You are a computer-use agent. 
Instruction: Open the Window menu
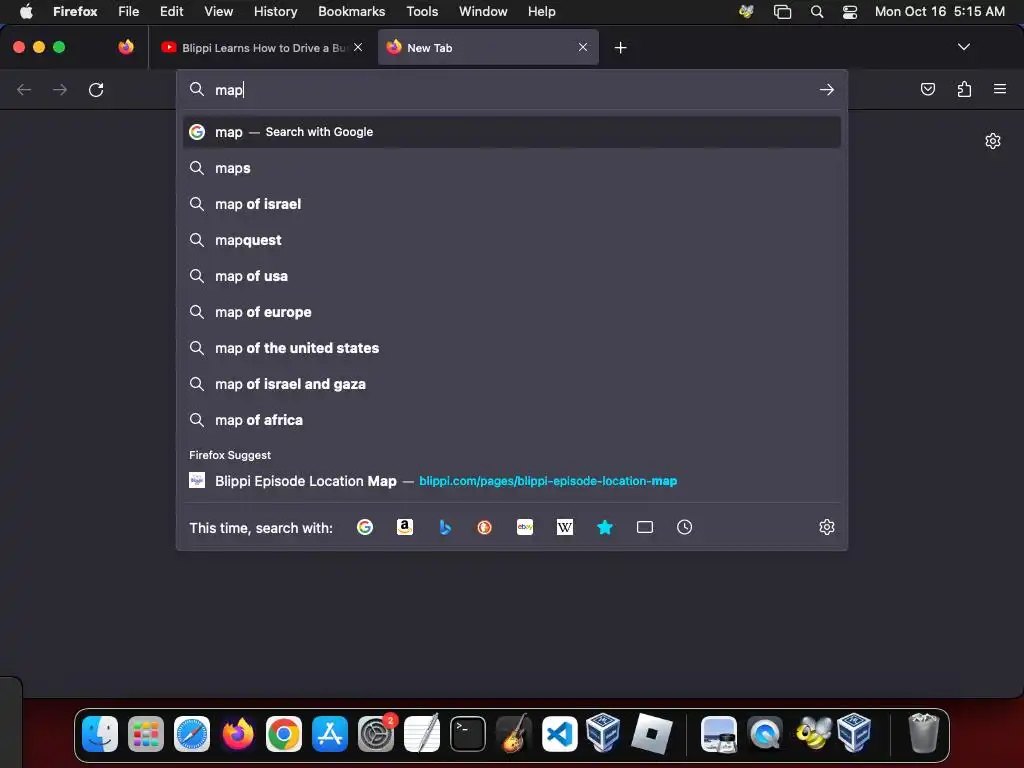coord(483,11)
